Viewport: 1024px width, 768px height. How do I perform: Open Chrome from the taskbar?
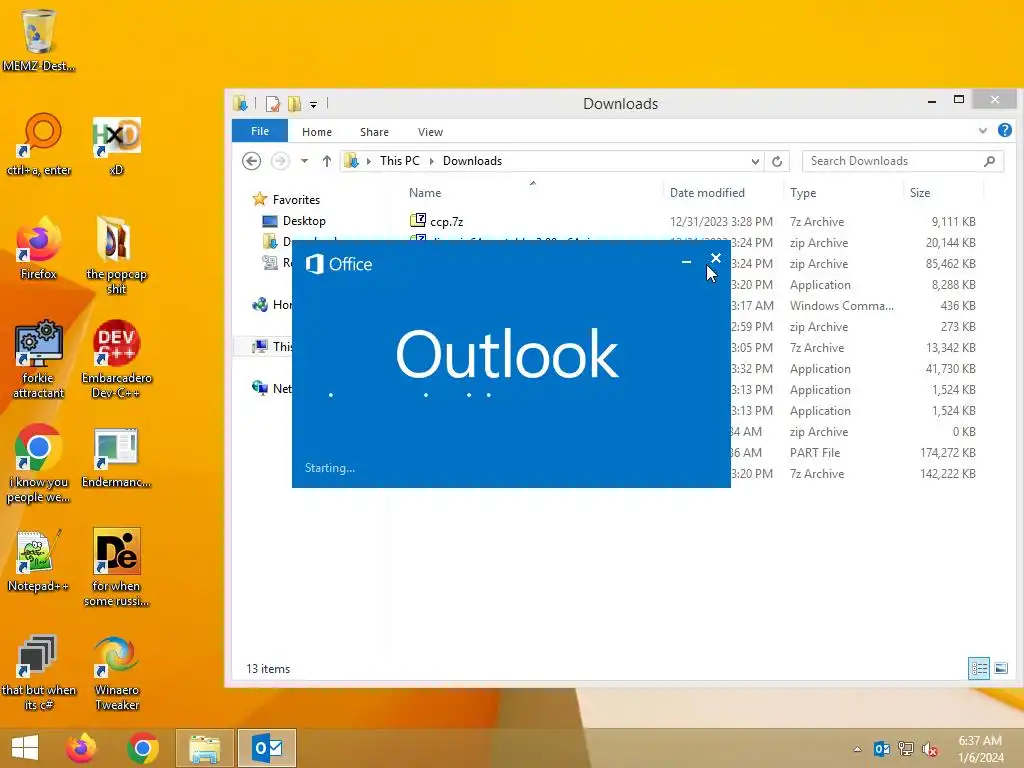click(x=142, y=748)
